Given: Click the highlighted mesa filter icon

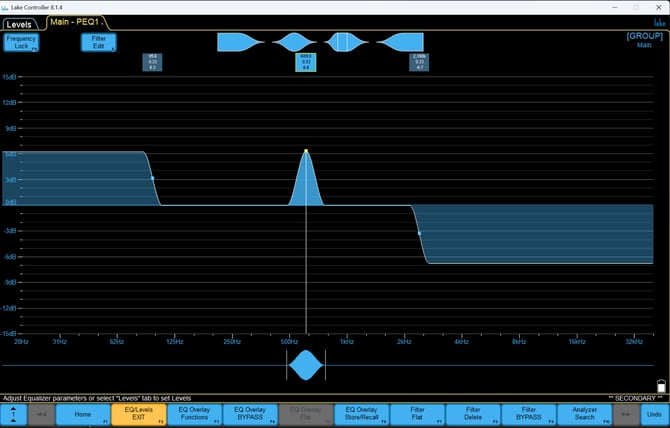Looking at the screenshot, I should 342,42.
